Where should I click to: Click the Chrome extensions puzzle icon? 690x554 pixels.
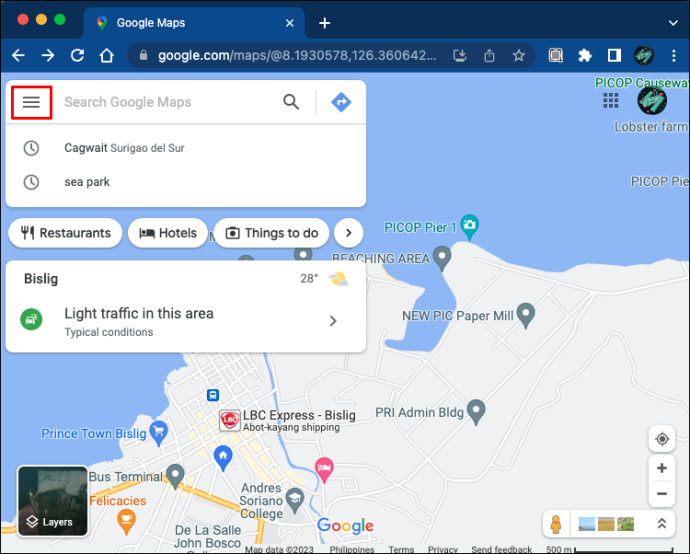click(x=584, y=55)
